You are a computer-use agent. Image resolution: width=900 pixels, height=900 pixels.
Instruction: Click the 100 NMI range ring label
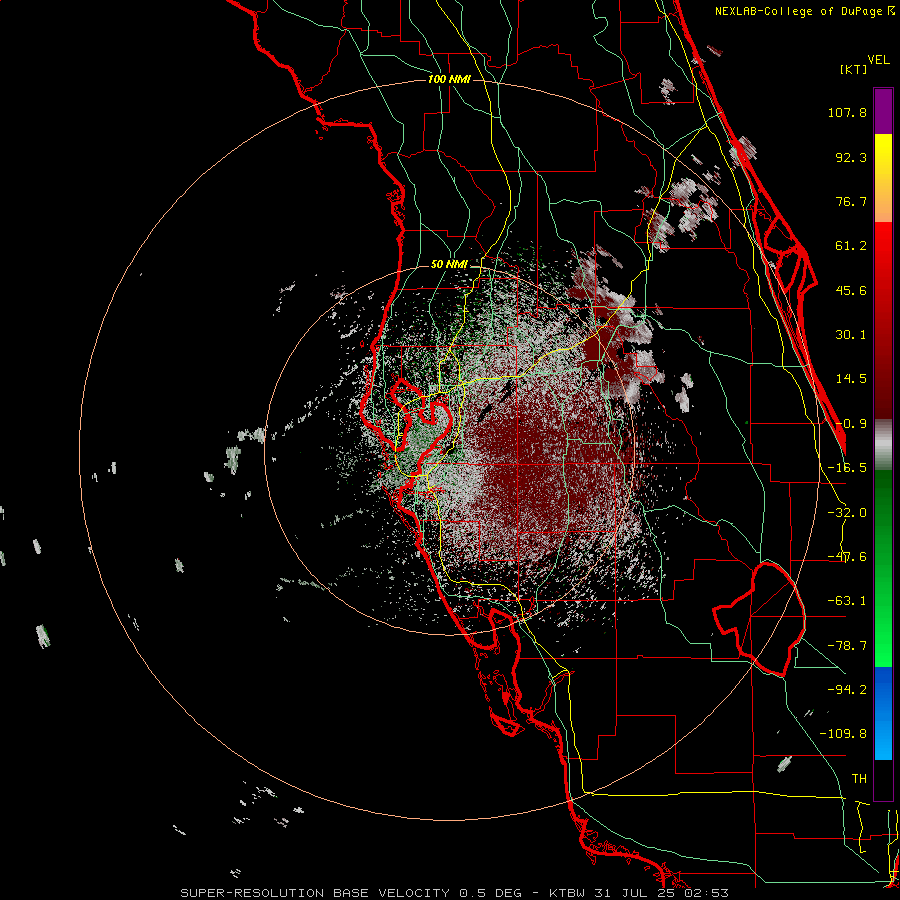coord(449,79)
